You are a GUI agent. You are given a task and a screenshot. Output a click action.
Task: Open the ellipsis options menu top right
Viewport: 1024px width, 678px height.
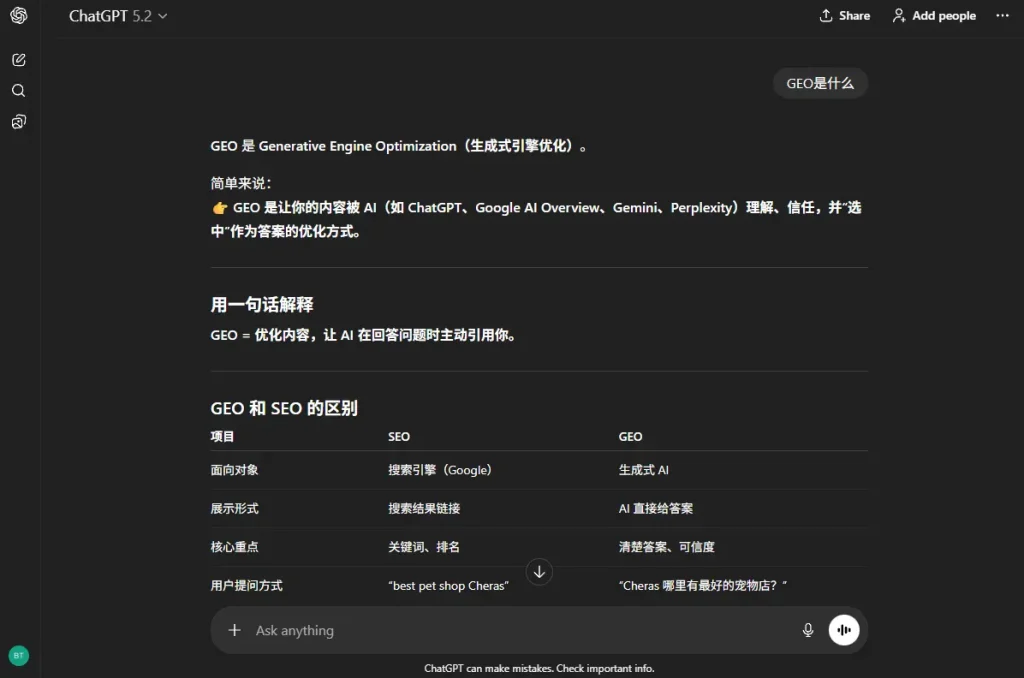[x=1003, y=15]
